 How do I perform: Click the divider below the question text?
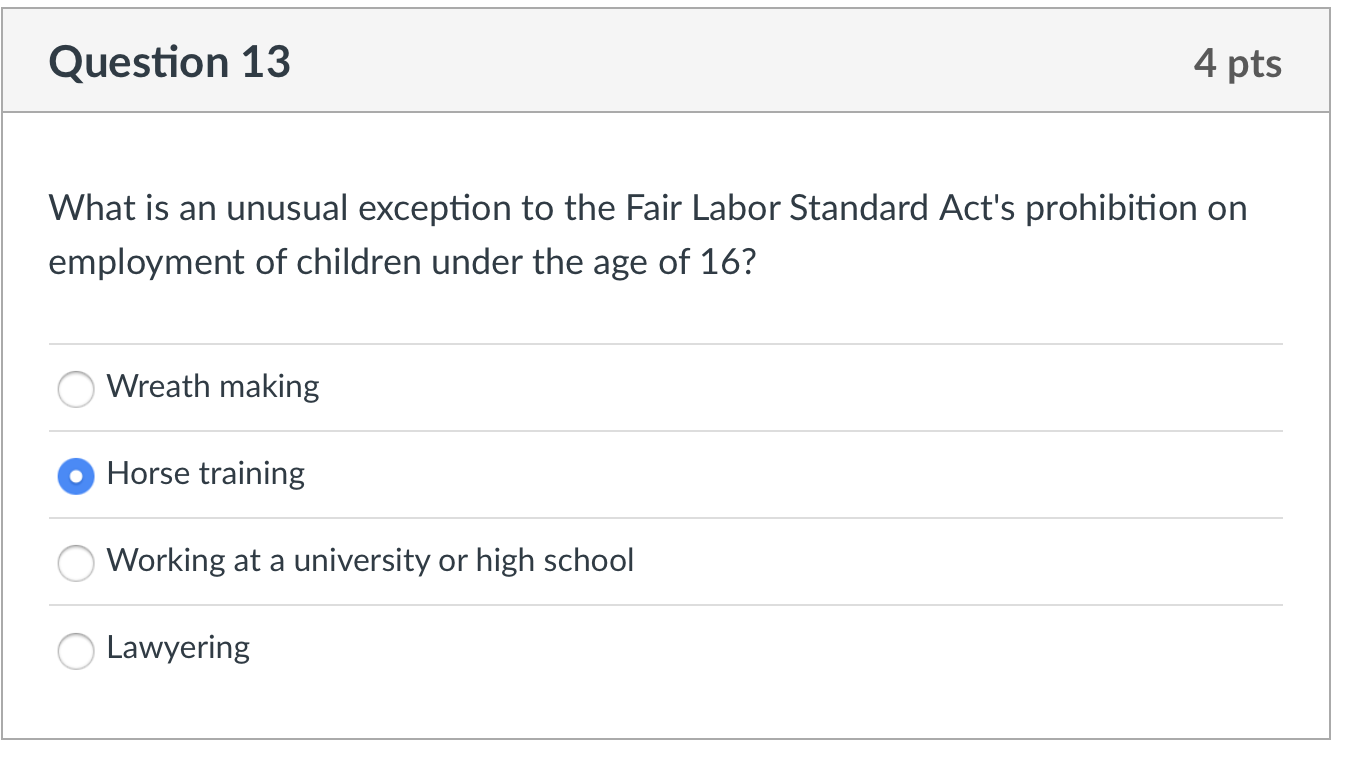click(x=666, y=344)
